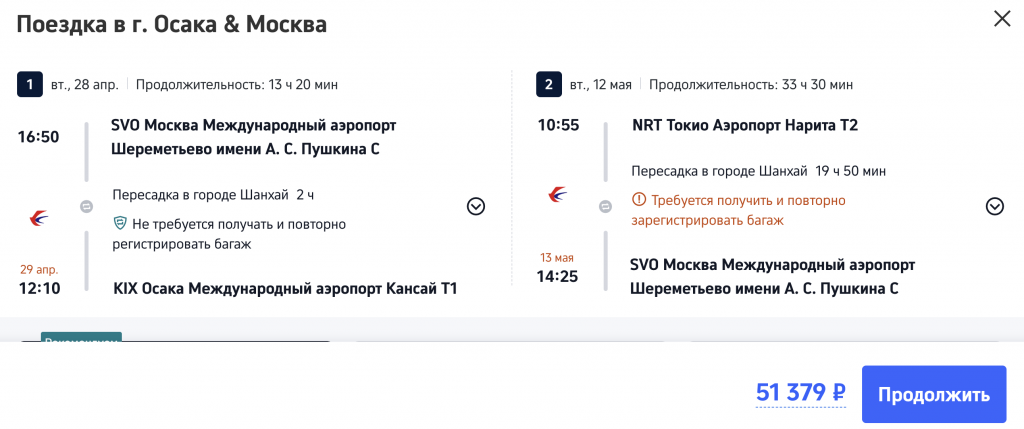1024x429 pixels.
Task: Click NRT Токио Нарита T2 departure airport
Action: (x=745, y=126)
